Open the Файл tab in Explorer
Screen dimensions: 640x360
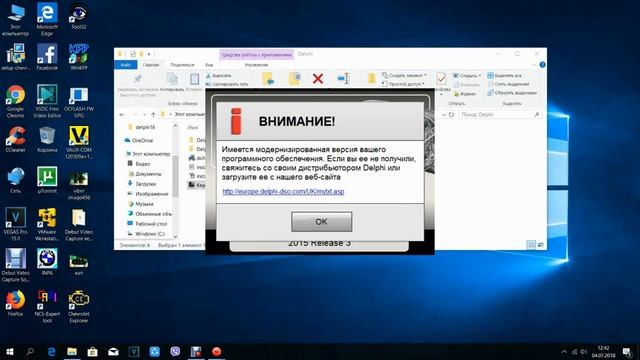[126, 65]
